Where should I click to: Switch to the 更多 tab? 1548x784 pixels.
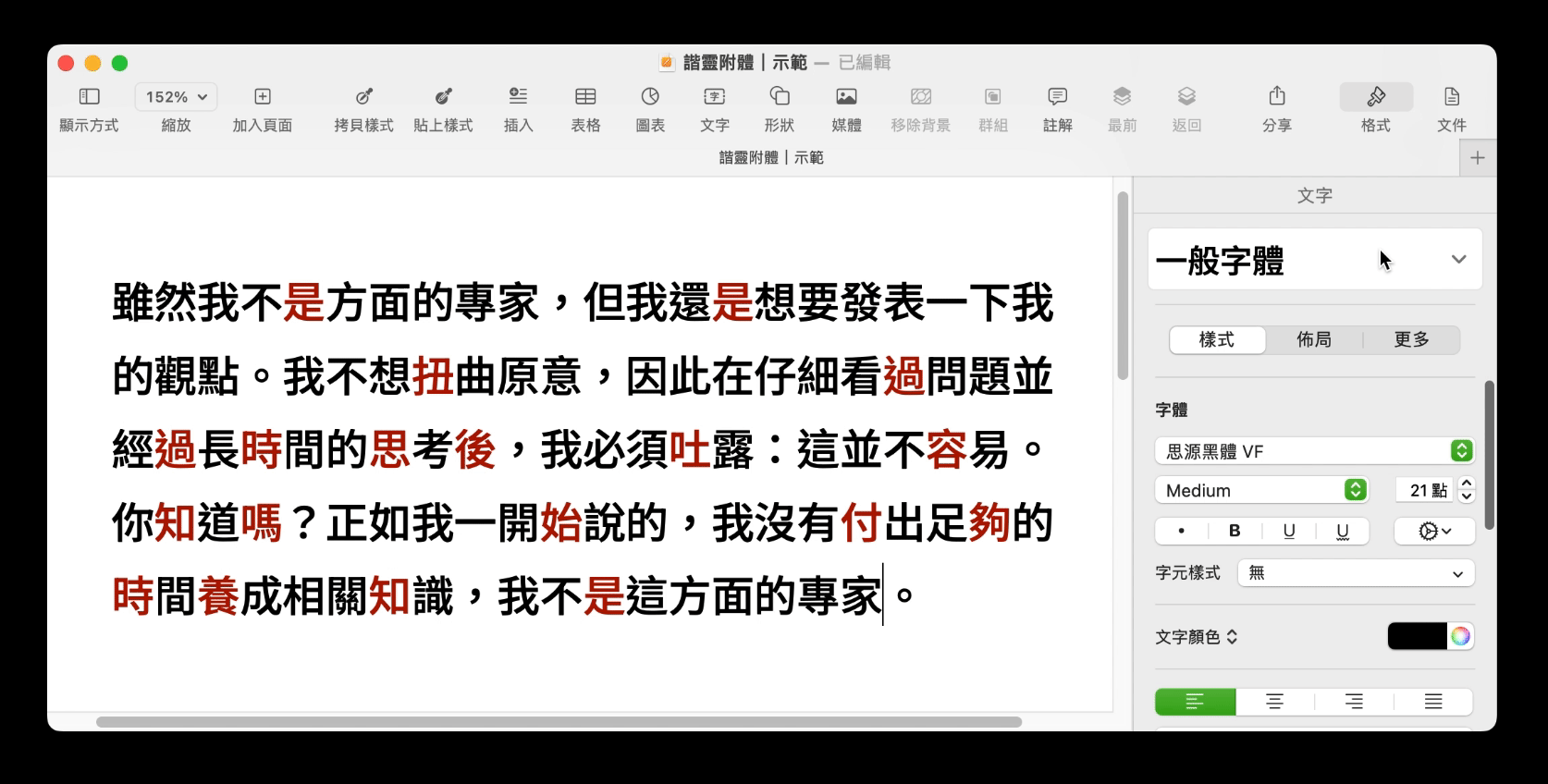1411,340
